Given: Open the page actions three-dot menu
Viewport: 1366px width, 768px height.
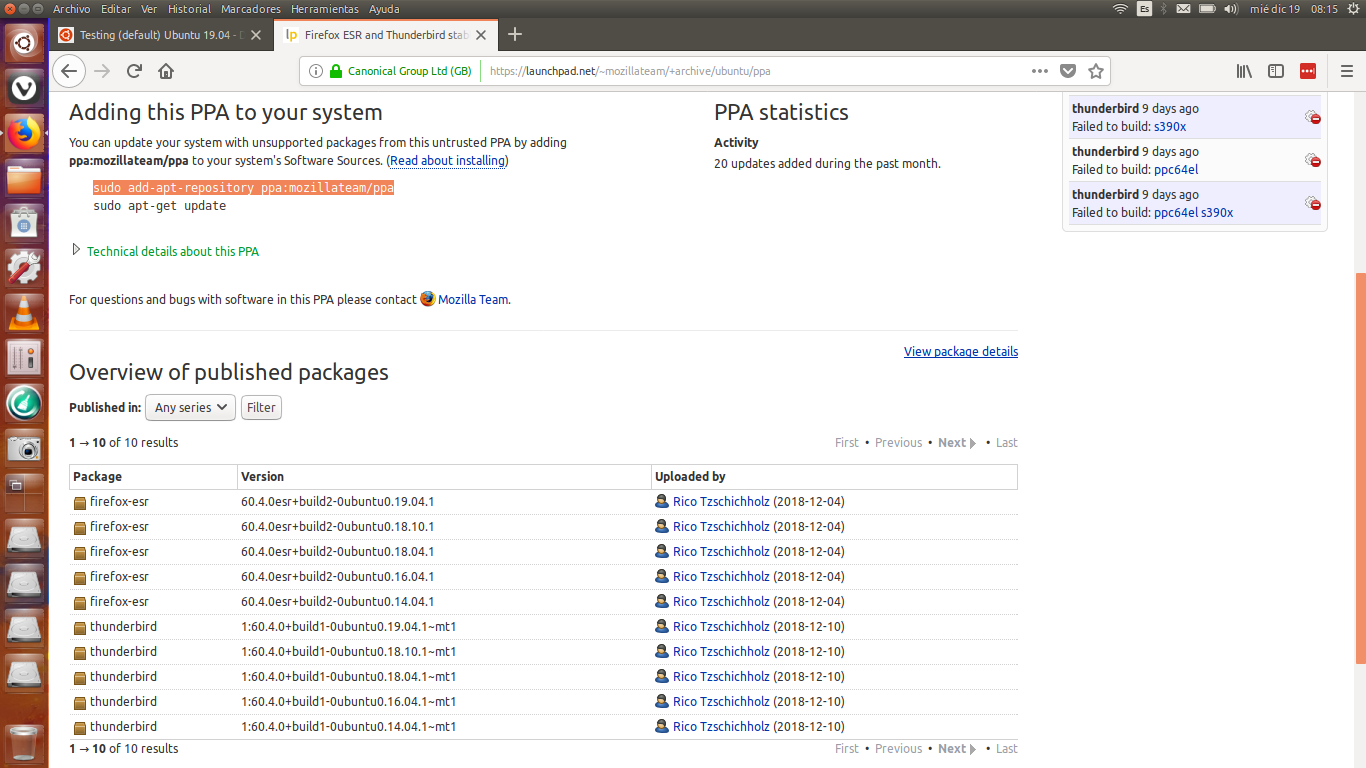Looking at the screenshot, I should pyautogui.click(x=1040, y=71).
